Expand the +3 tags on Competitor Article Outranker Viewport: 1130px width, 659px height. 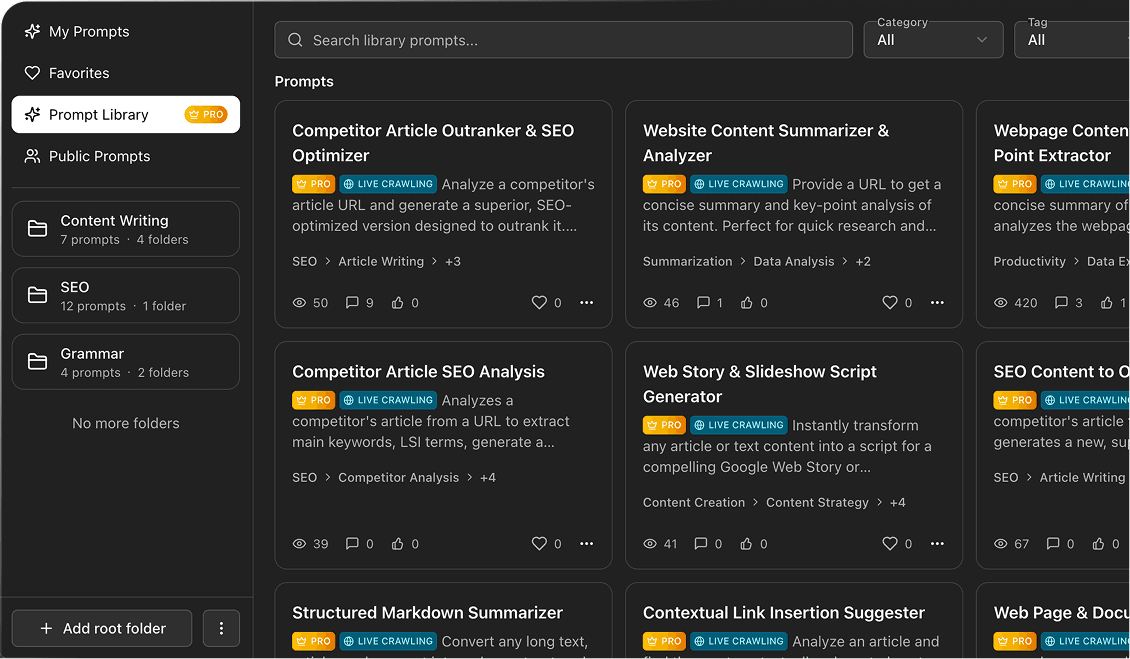pyautogui.click(x=453, y=262)
